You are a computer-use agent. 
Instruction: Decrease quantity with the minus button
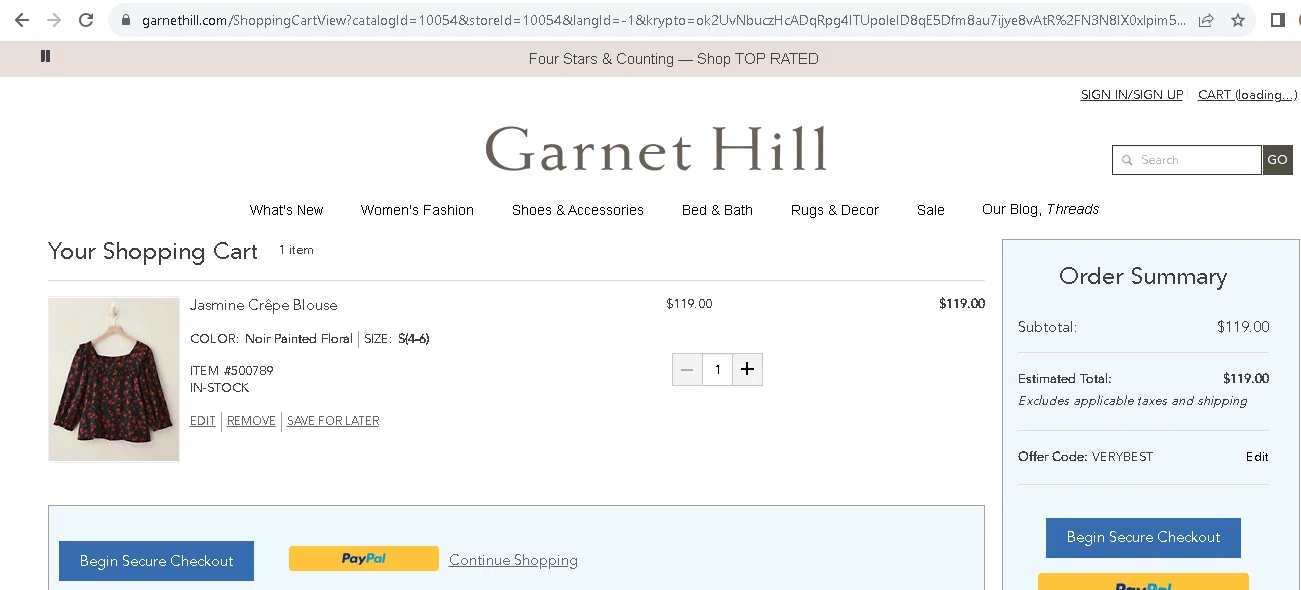(687, 369)
